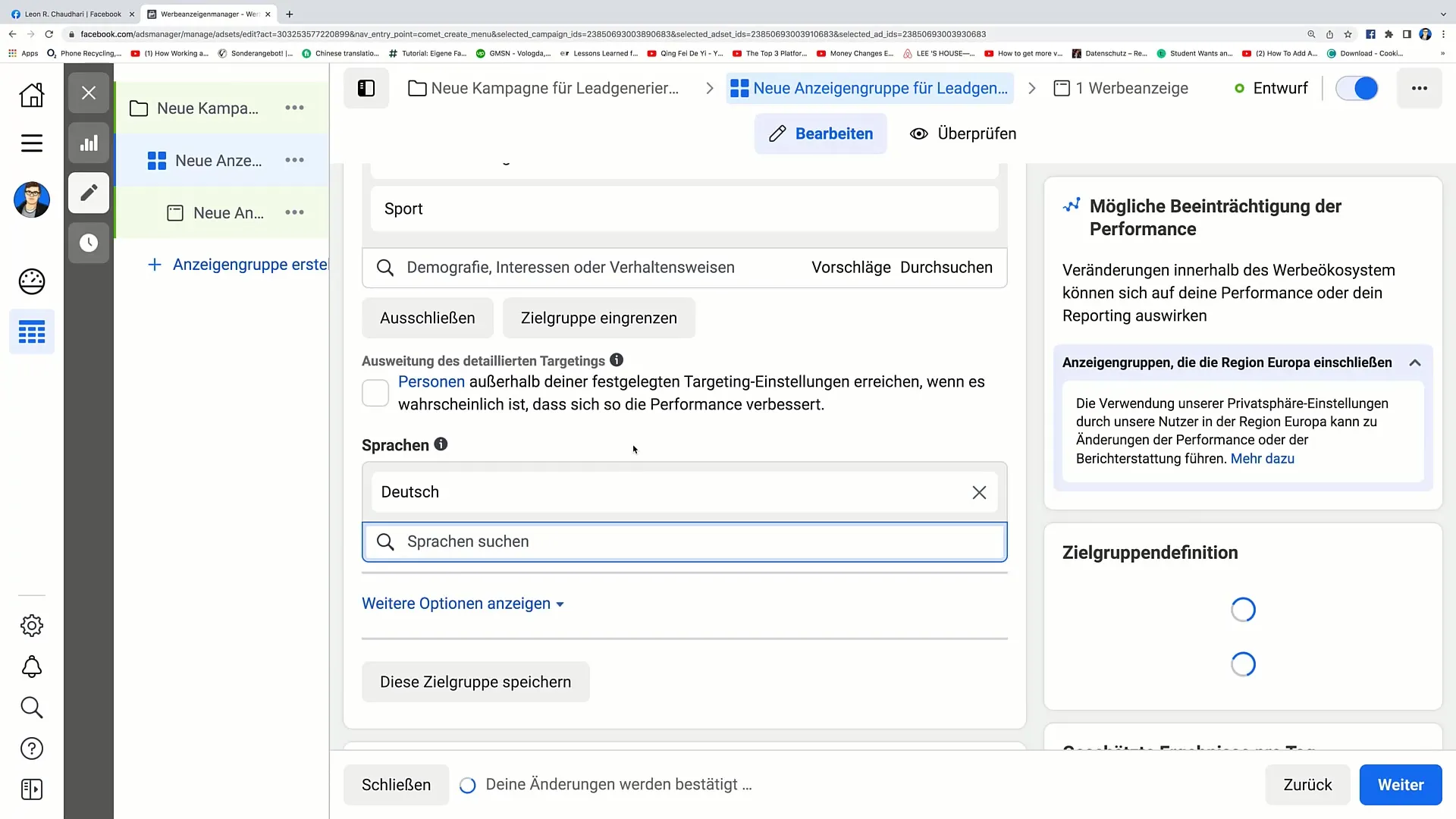This screenshot has height=819, width=1456.
Task: Click the sidebar panel toggle icon at bottom
Action: pyautogui.click(x=32, y=789)
